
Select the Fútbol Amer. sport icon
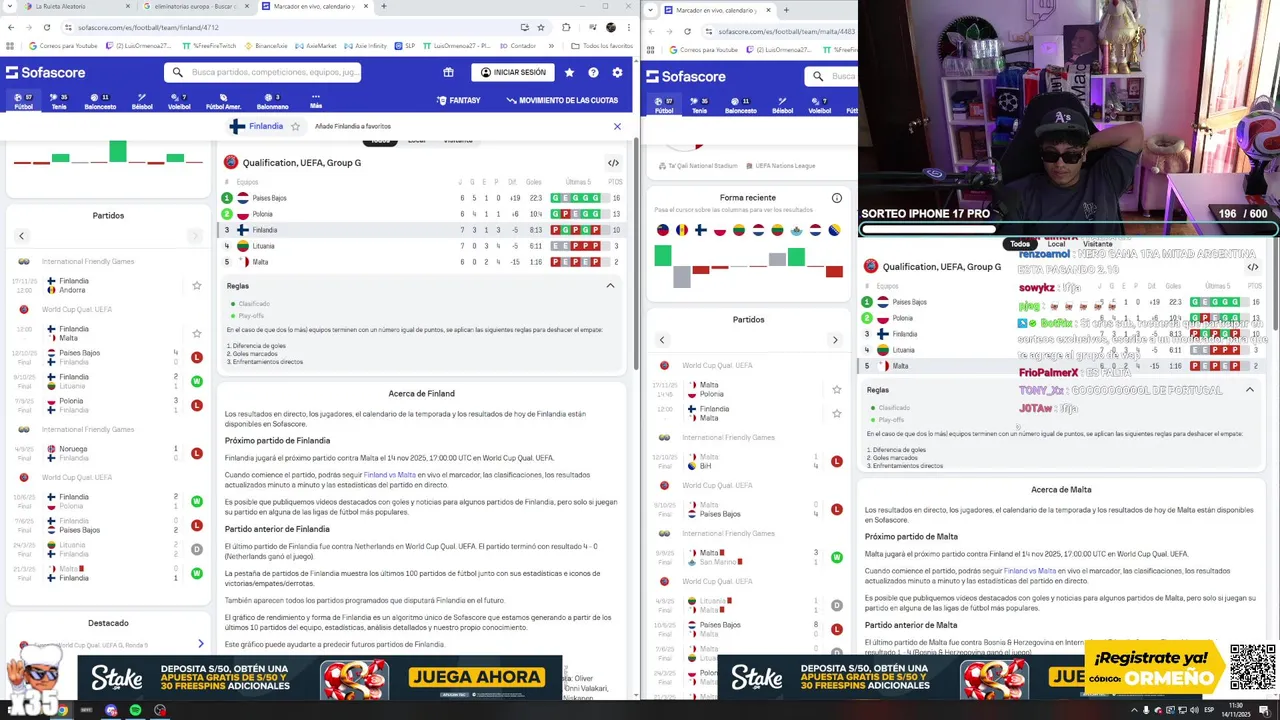pyautogui.click(x=223, y=102)
